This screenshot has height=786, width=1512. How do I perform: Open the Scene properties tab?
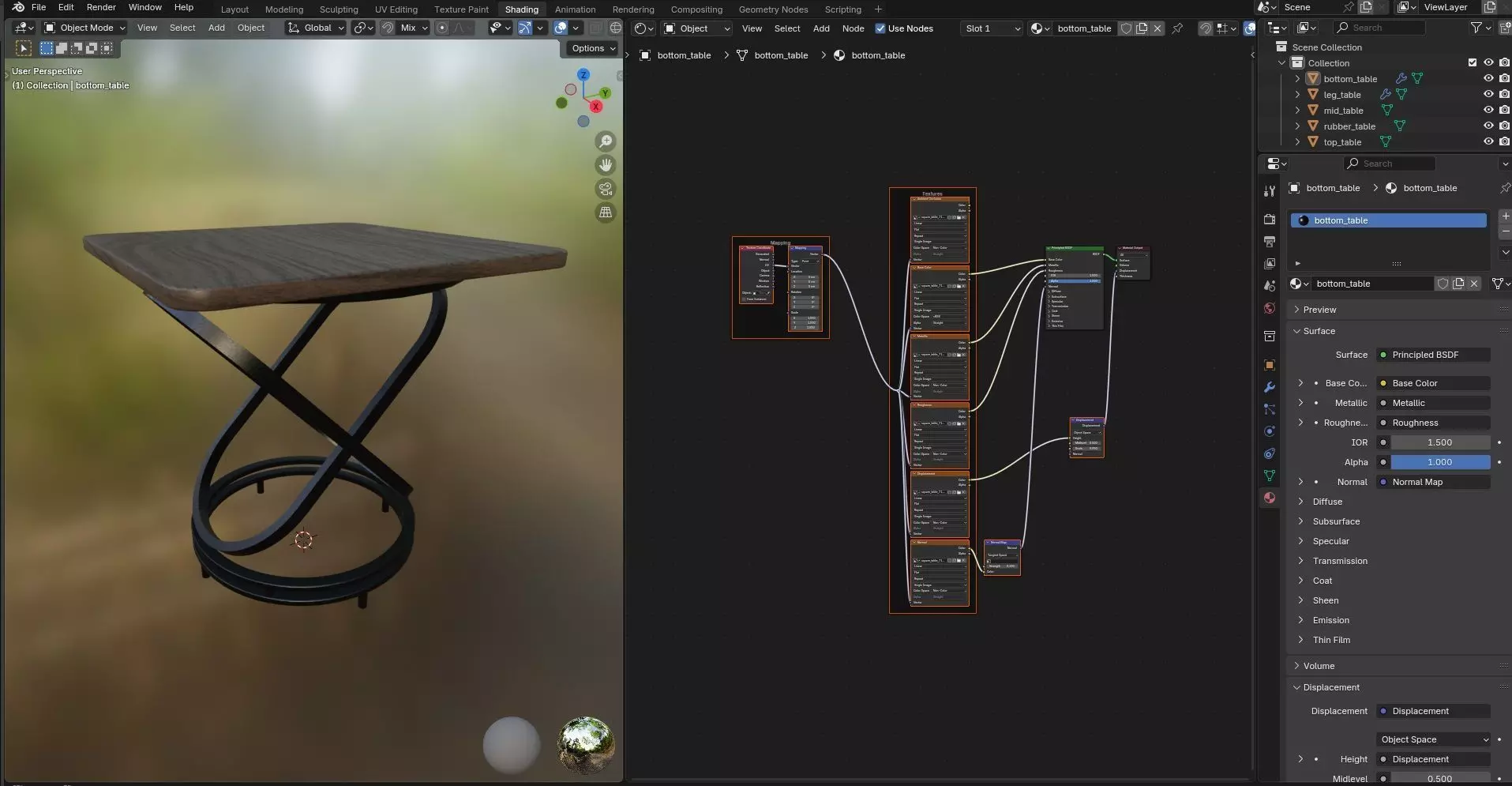coord(1269,285)
